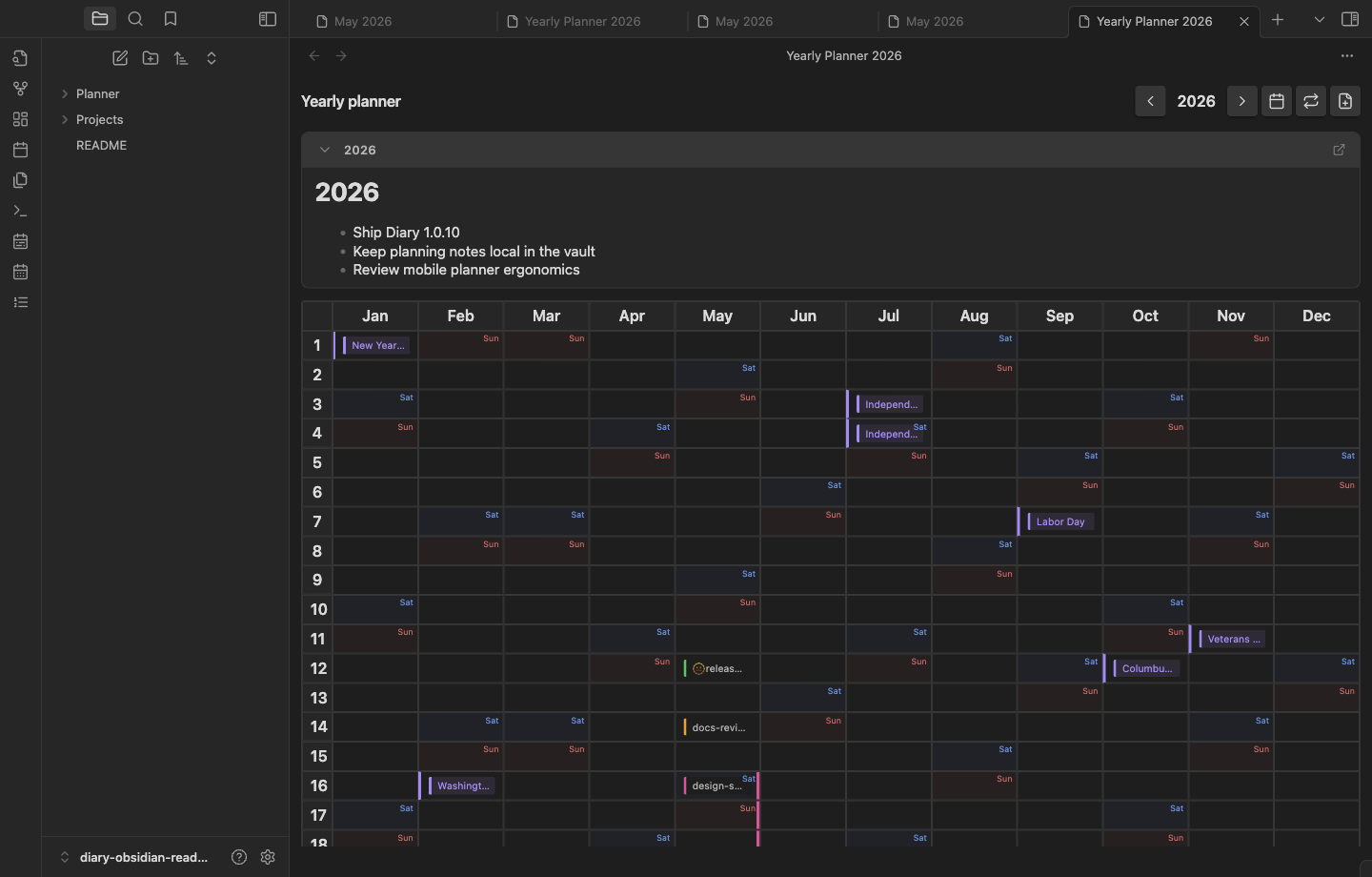The width and height of the screenshot is (1372, 877).
Task: Open vault settings gear icon
Action: (268, 857)
